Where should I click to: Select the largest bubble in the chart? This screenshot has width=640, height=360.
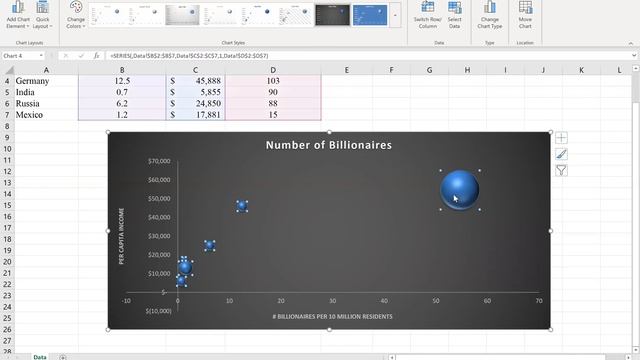click(x=460, y=190)
